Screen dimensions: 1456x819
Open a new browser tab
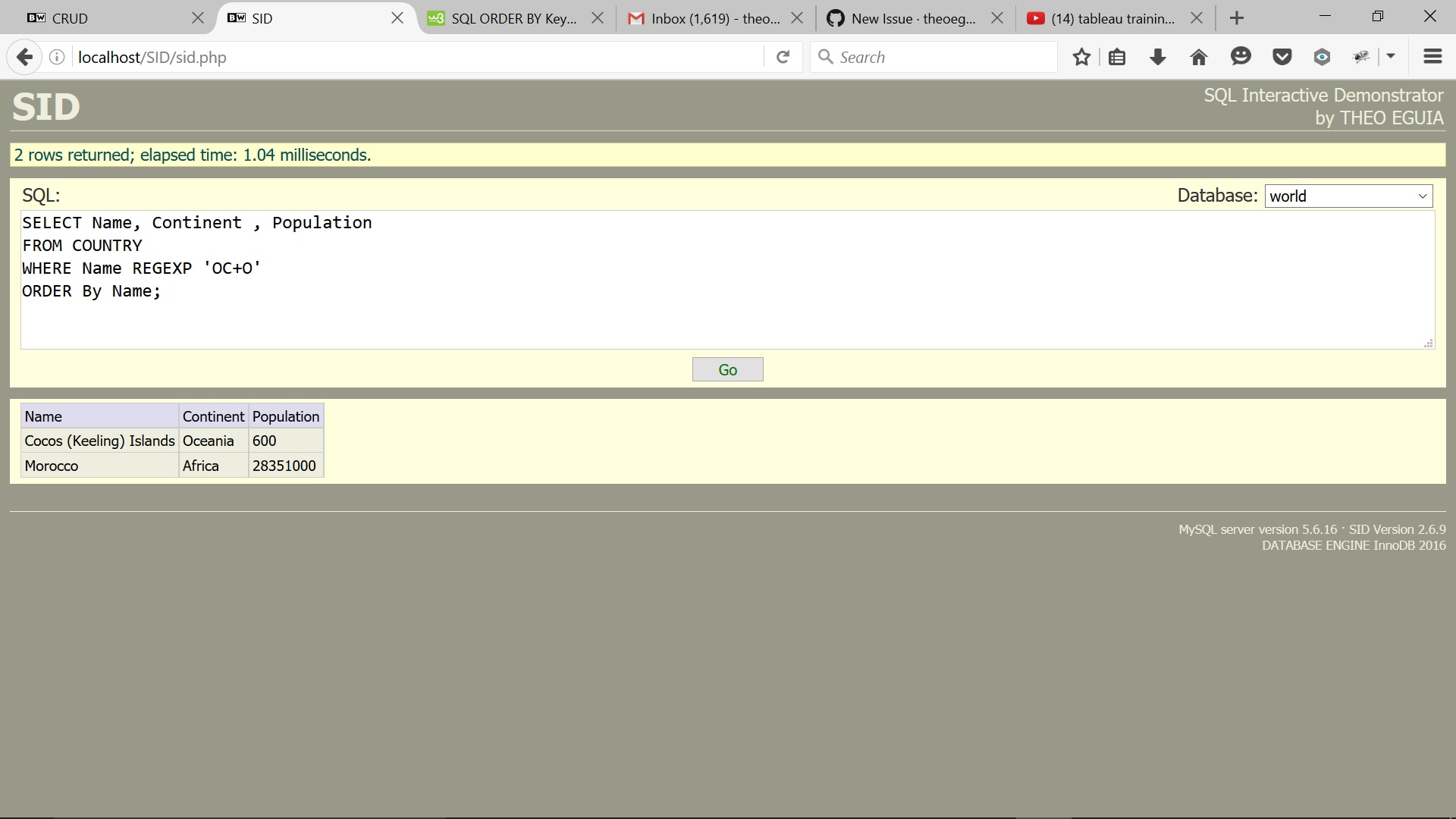[x=1236, y=17]
